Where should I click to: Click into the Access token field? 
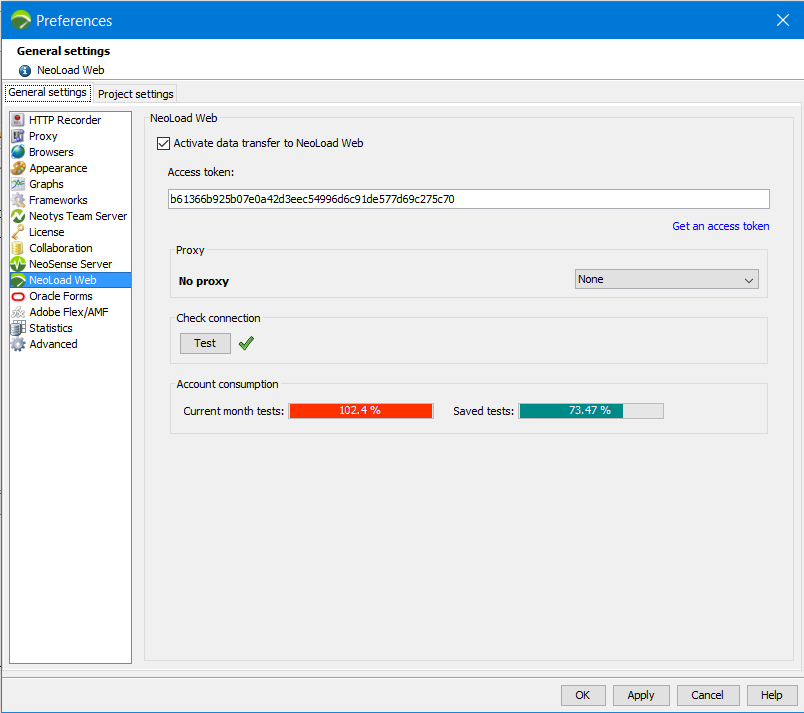[x=468, y=199]
